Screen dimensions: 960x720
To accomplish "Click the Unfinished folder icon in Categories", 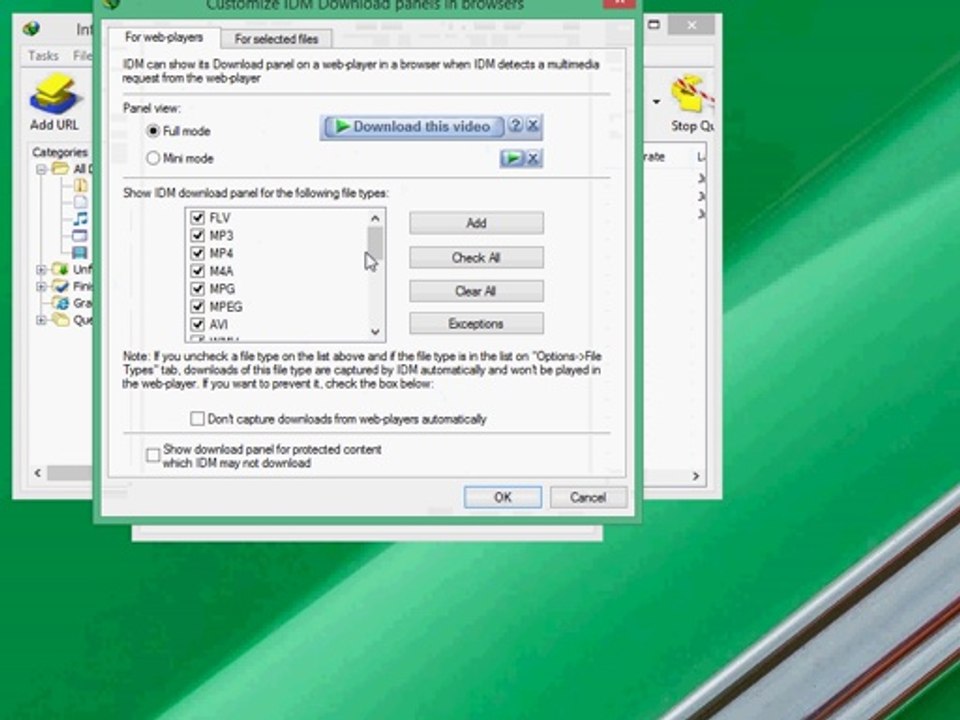I will [x=60, y=269].
